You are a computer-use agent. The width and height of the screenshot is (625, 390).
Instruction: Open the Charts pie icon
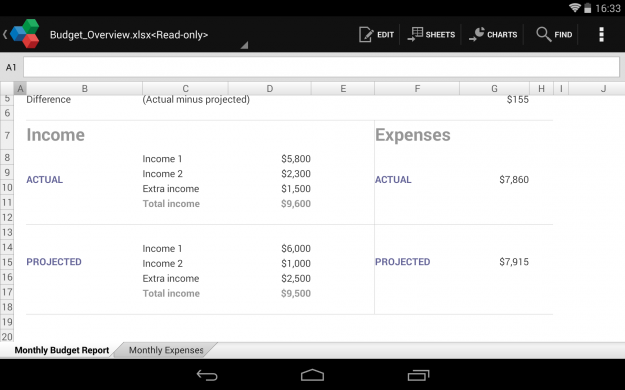coord(477,34)
